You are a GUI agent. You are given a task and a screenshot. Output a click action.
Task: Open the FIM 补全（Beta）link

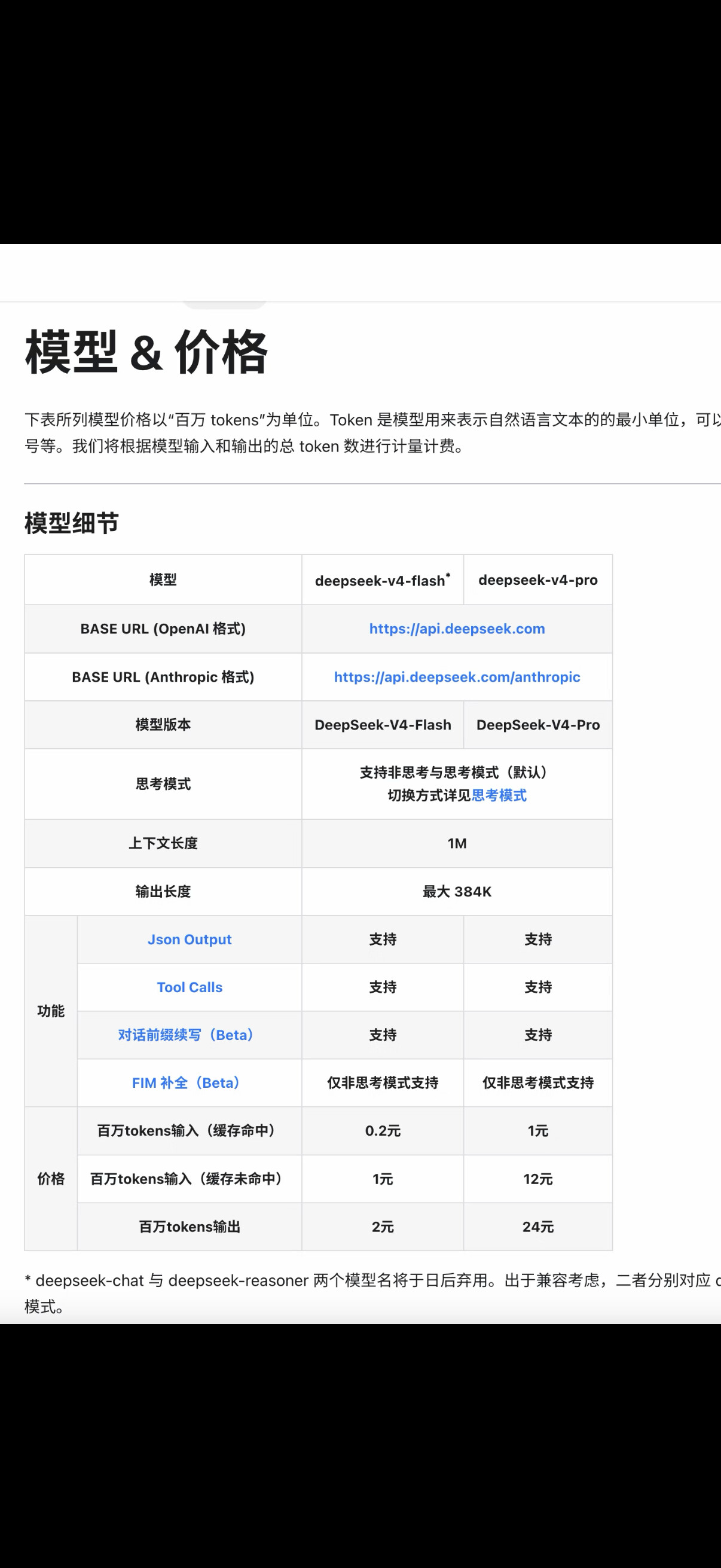pyautogui.click(x=185, y=1083)
